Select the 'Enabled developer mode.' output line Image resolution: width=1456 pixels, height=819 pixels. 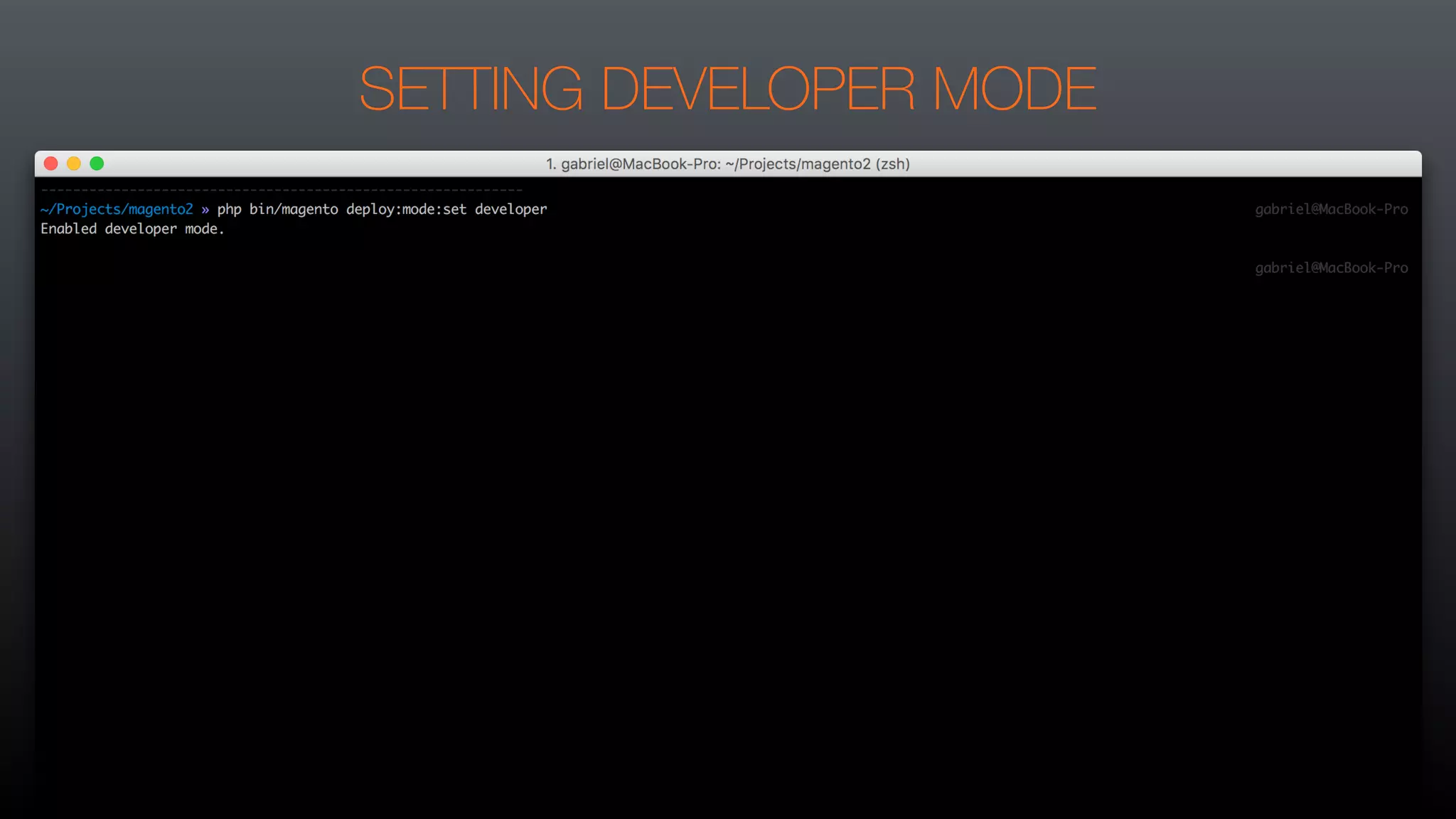coord(132,229)
